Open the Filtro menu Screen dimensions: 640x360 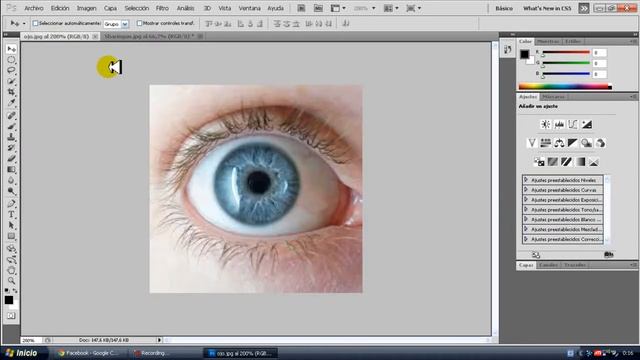(162, 8)
